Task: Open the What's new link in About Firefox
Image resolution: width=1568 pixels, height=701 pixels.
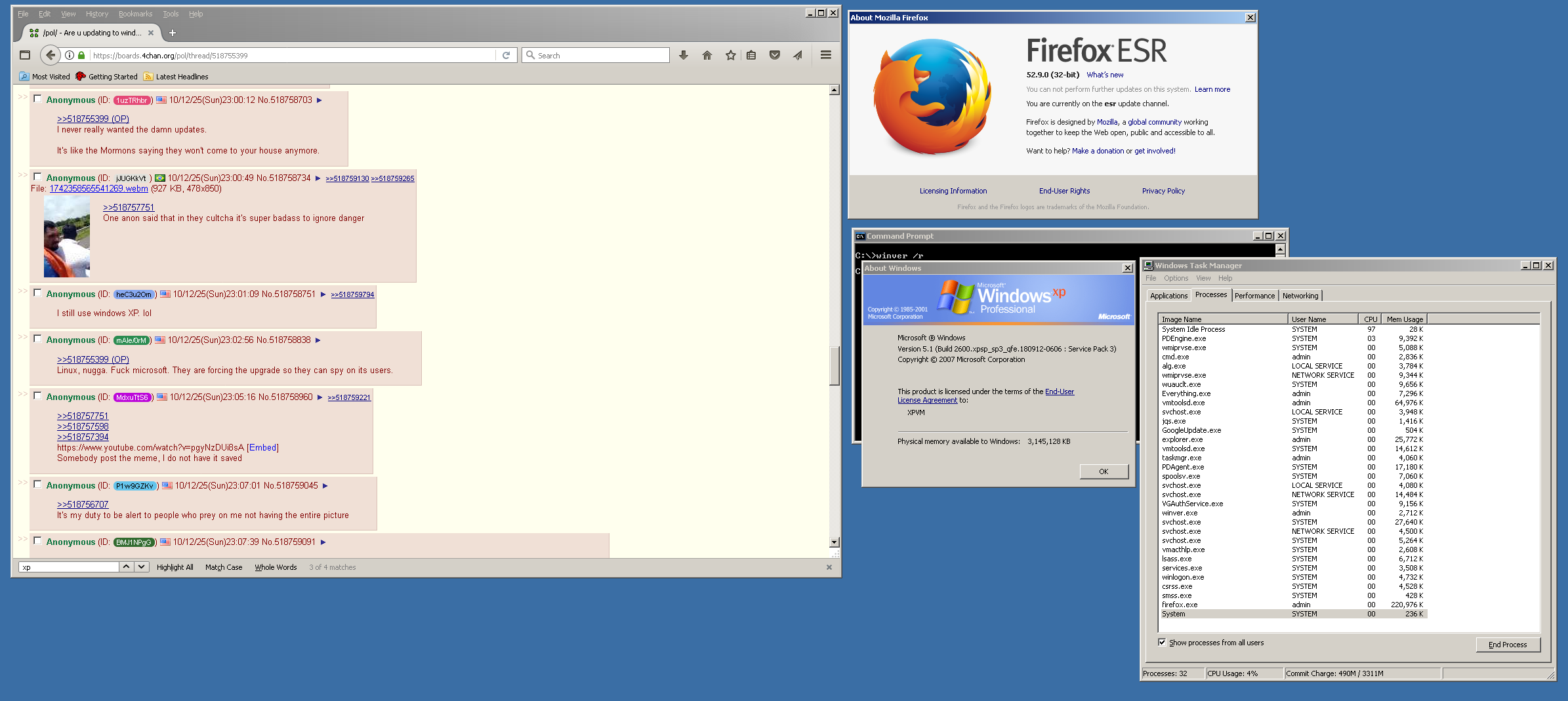Action: pos(1105,75)
